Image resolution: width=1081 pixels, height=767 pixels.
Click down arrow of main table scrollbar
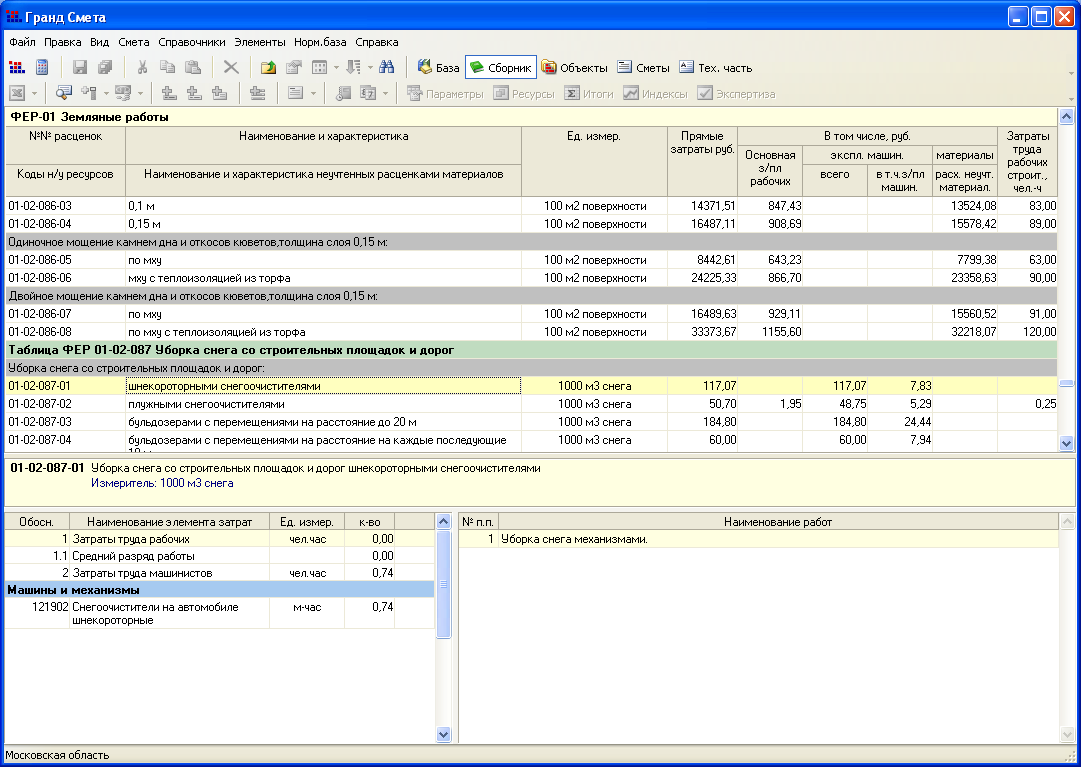[1066, 443]
